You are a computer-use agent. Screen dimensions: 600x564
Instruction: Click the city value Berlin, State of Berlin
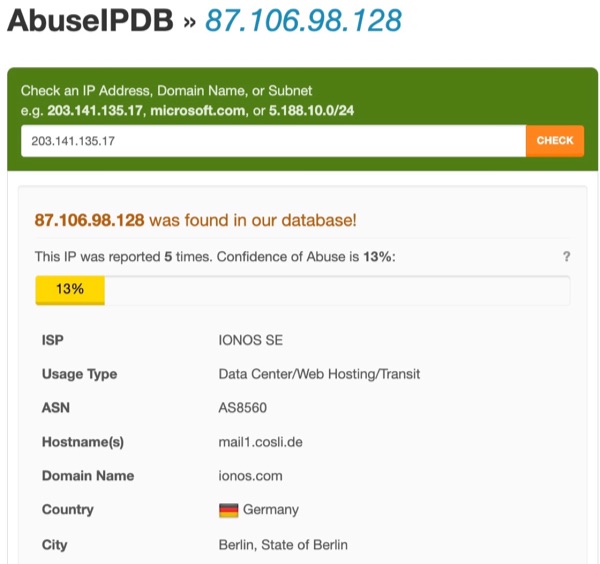283,544
